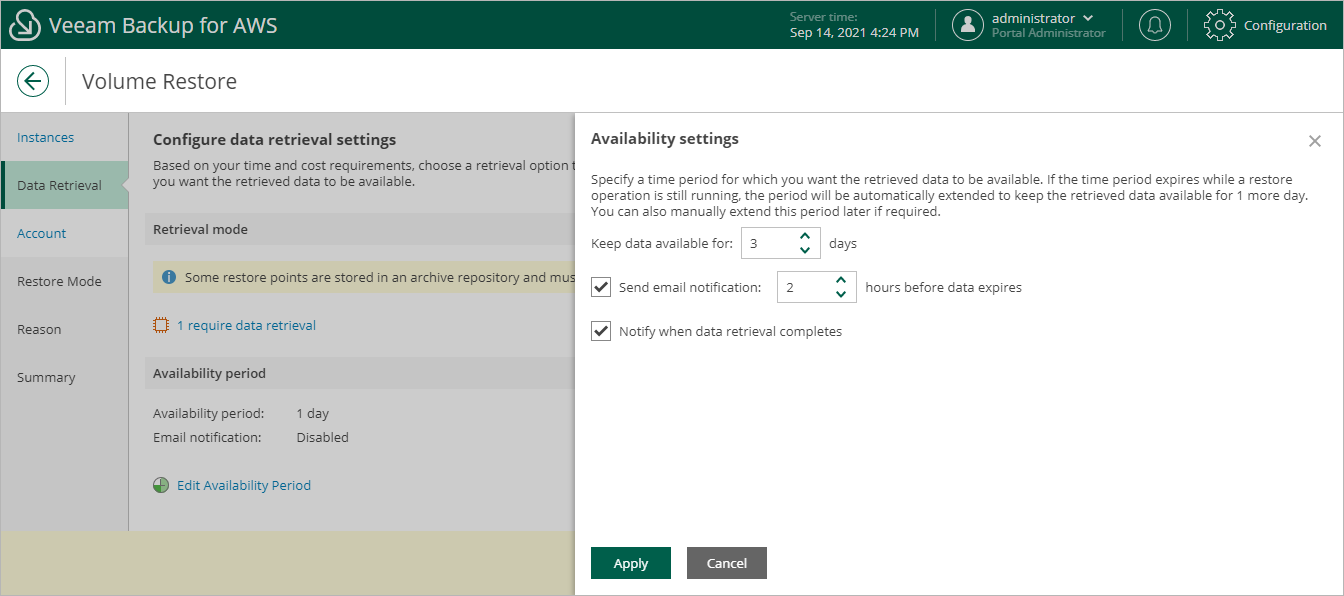Open the 1 require data retrieval link
Screen dimensions: 1344x596
pyautogui.click(x=246, y=325)
